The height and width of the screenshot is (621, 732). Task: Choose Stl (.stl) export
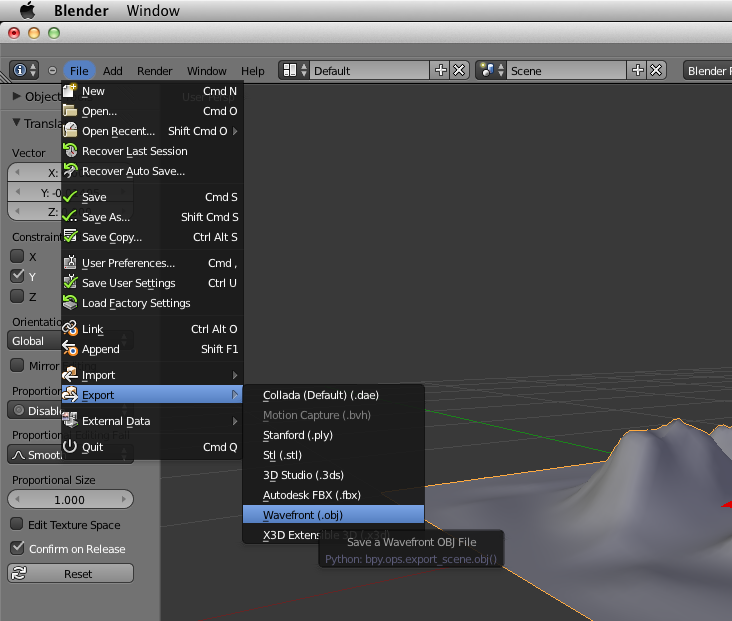(x=333, y=455)
